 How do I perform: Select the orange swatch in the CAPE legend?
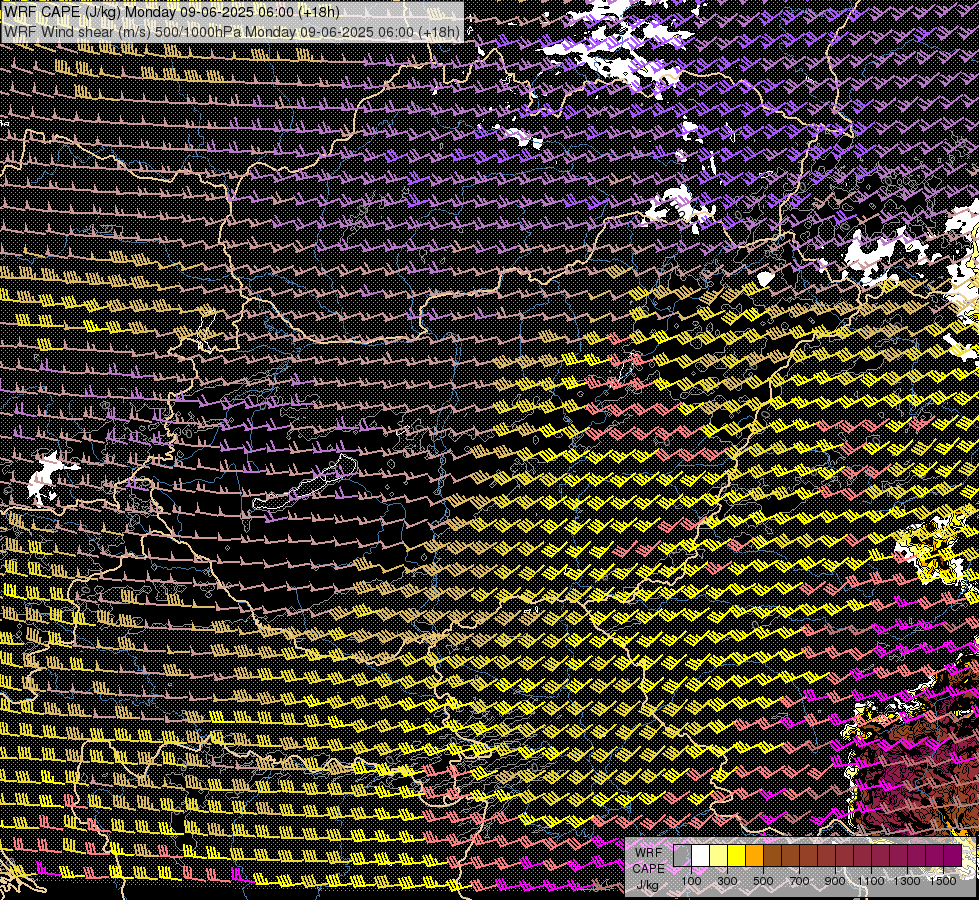coord(754,855)
